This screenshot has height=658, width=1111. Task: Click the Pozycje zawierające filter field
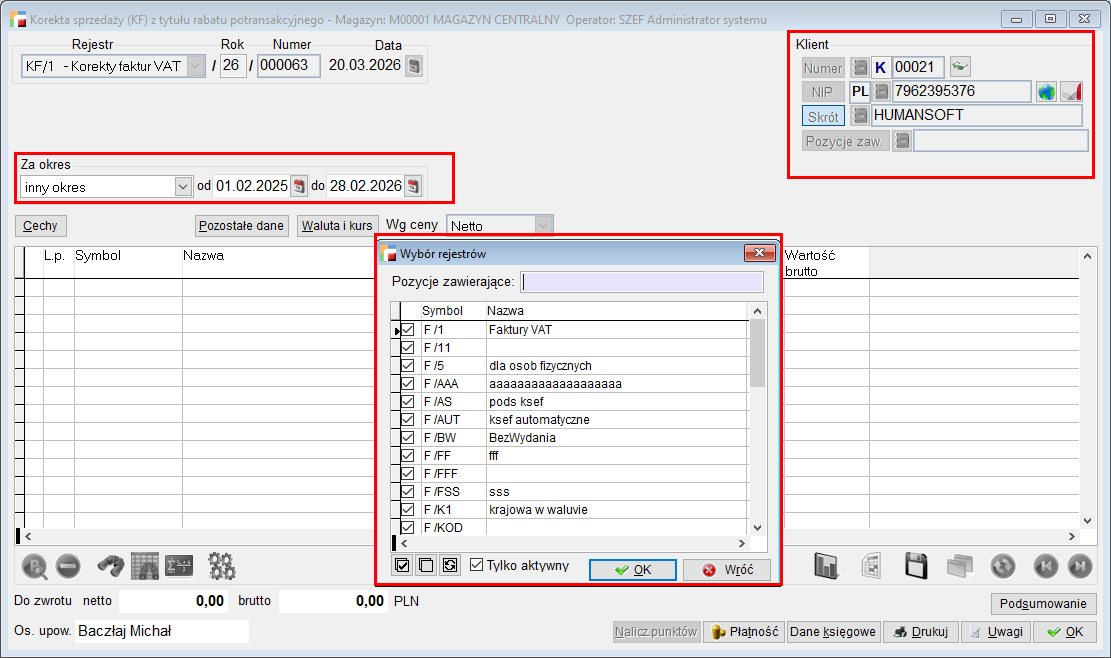coord(642,282)
